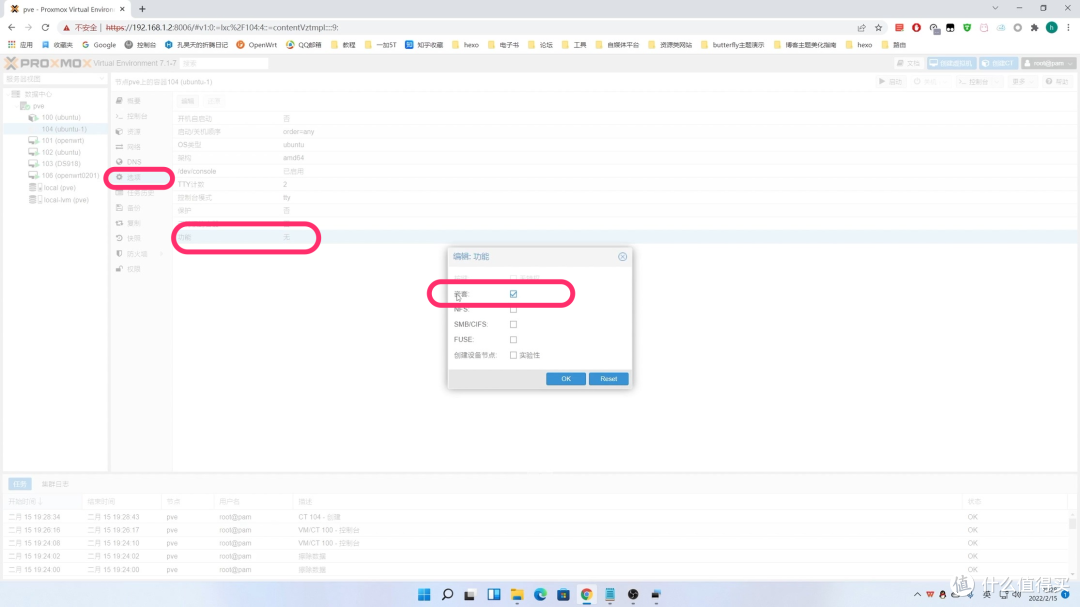
Task: Open the OpenWrt bookmark
Action: (256, 45)
